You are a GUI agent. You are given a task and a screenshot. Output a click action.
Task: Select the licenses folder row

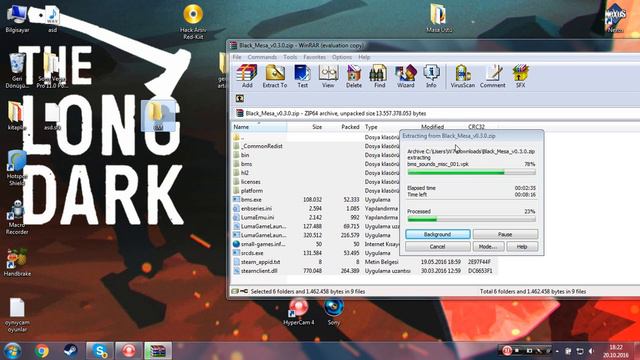[x=316, y=182]
